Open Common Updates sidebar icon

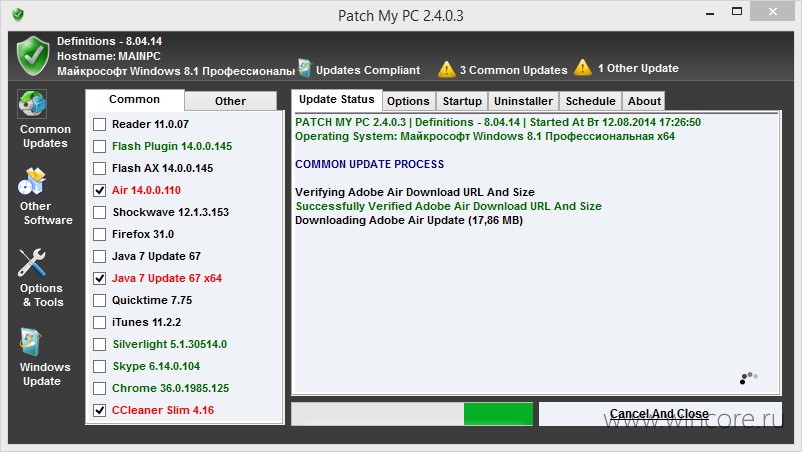(32, 103)
